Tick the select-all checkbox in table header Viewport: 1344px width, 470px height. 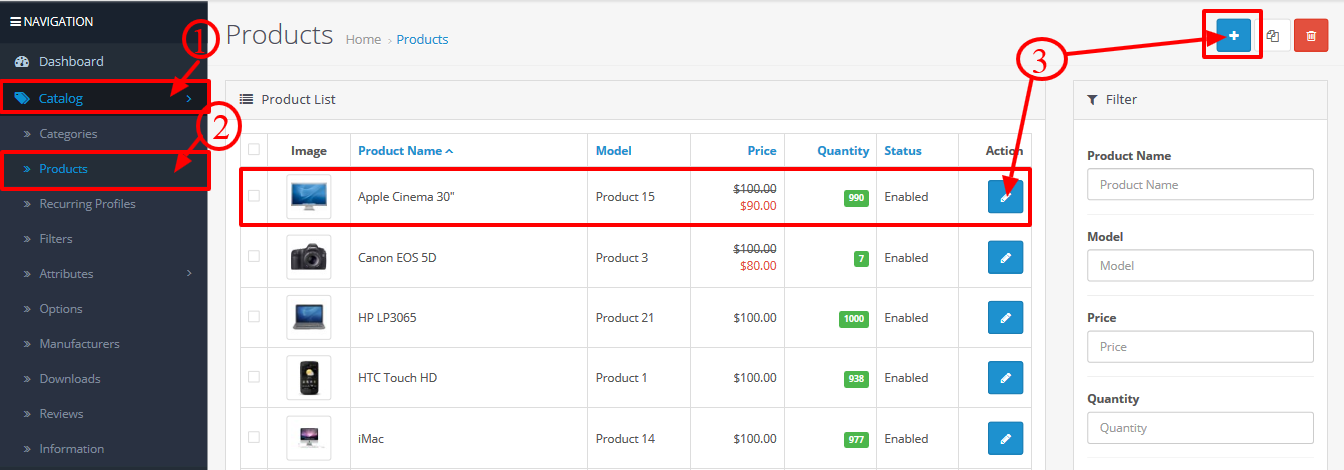pyautogui.click(x=254, y=149)
